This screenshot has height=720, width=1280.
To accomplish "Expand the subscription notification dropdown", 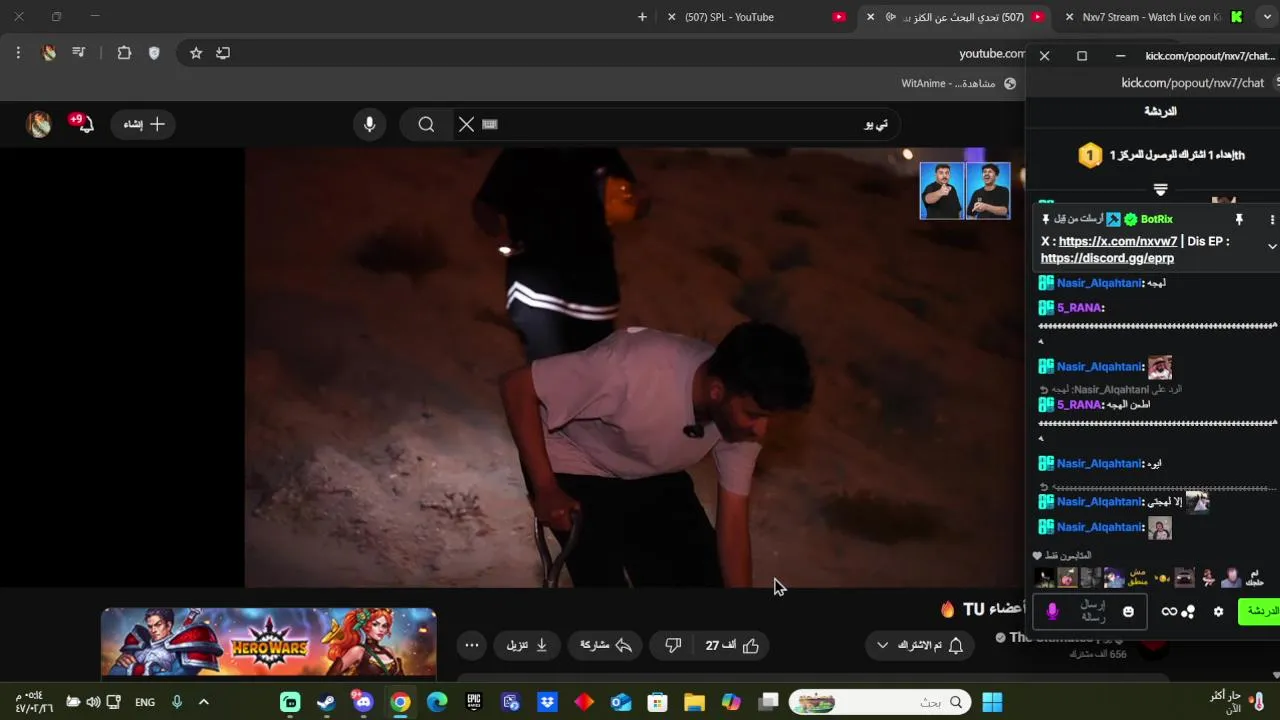I will 882,645.
